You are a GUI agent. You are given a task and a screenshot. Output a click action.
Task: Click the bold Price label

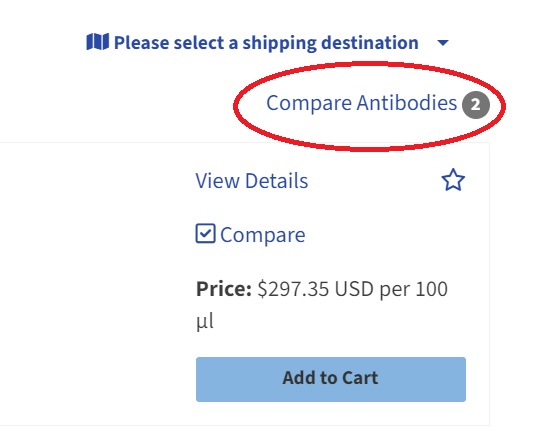coord(224,289)
